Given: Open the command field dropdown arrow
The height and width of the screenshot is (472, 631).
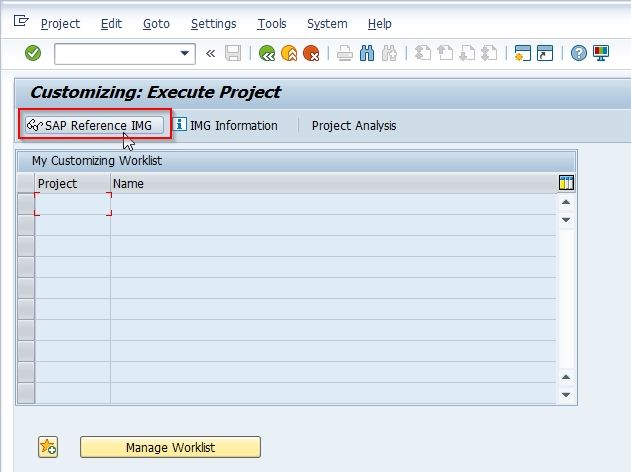Looking at the screenshot, I should click(185, 53).
